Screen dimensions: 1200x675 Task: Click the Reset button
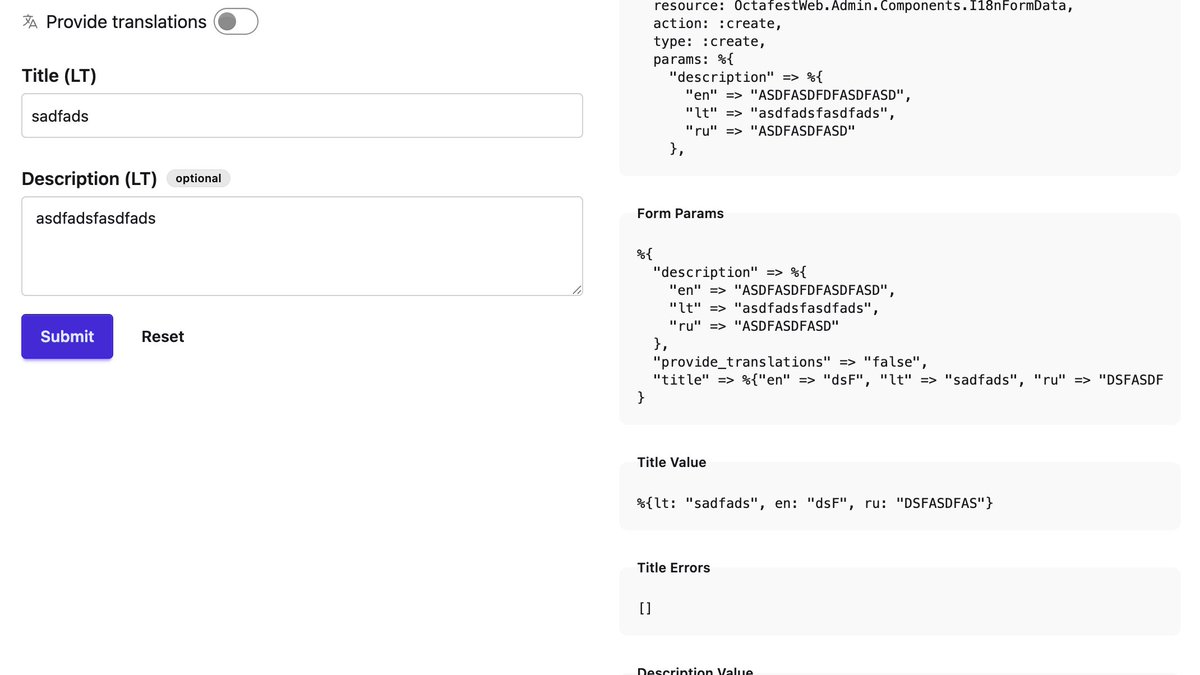click(163, 337)
